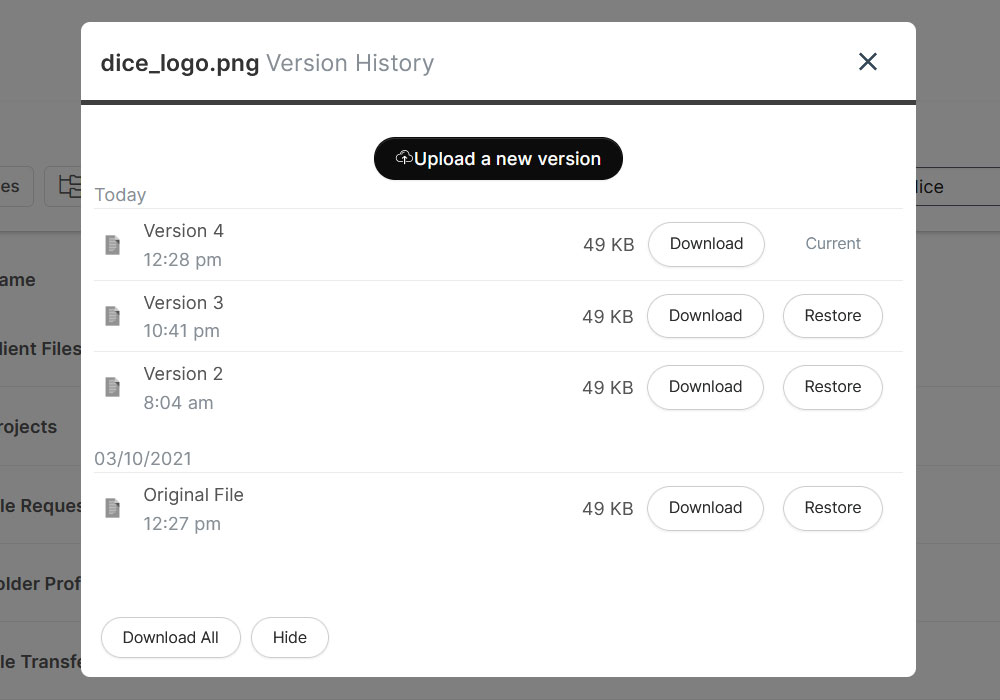Download Version 2 from 8:04 am
1000x700 pixels.
(705, 387)
